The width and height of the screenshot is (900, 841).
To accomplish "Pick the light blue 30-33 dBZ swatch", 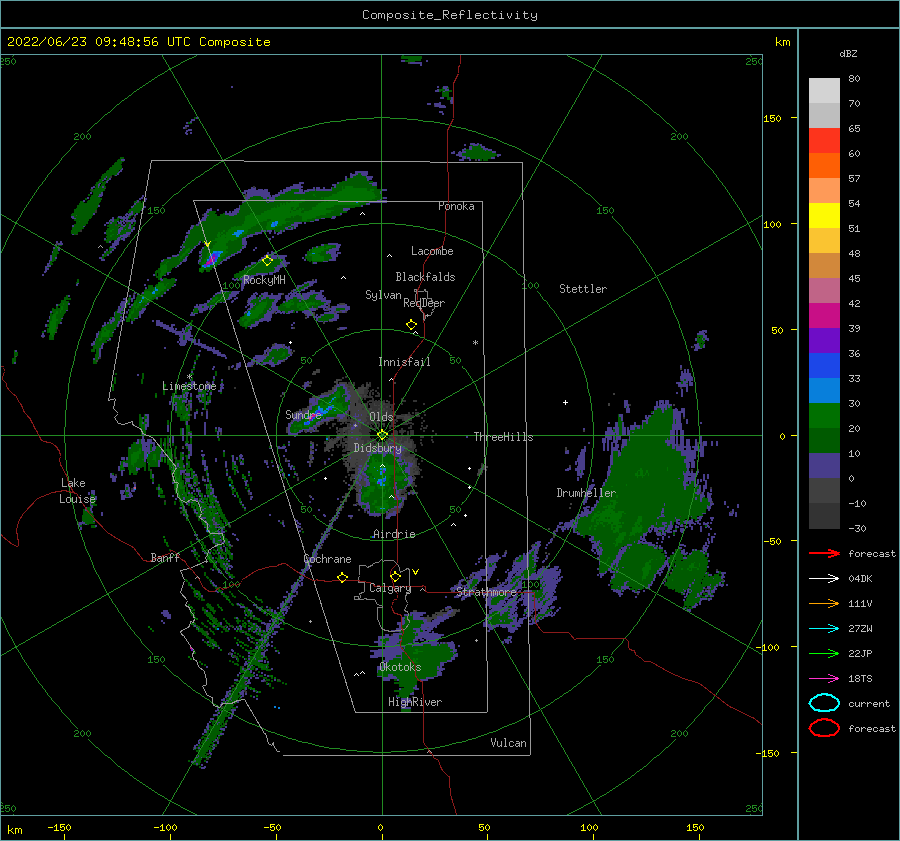I will coord(824,390).
